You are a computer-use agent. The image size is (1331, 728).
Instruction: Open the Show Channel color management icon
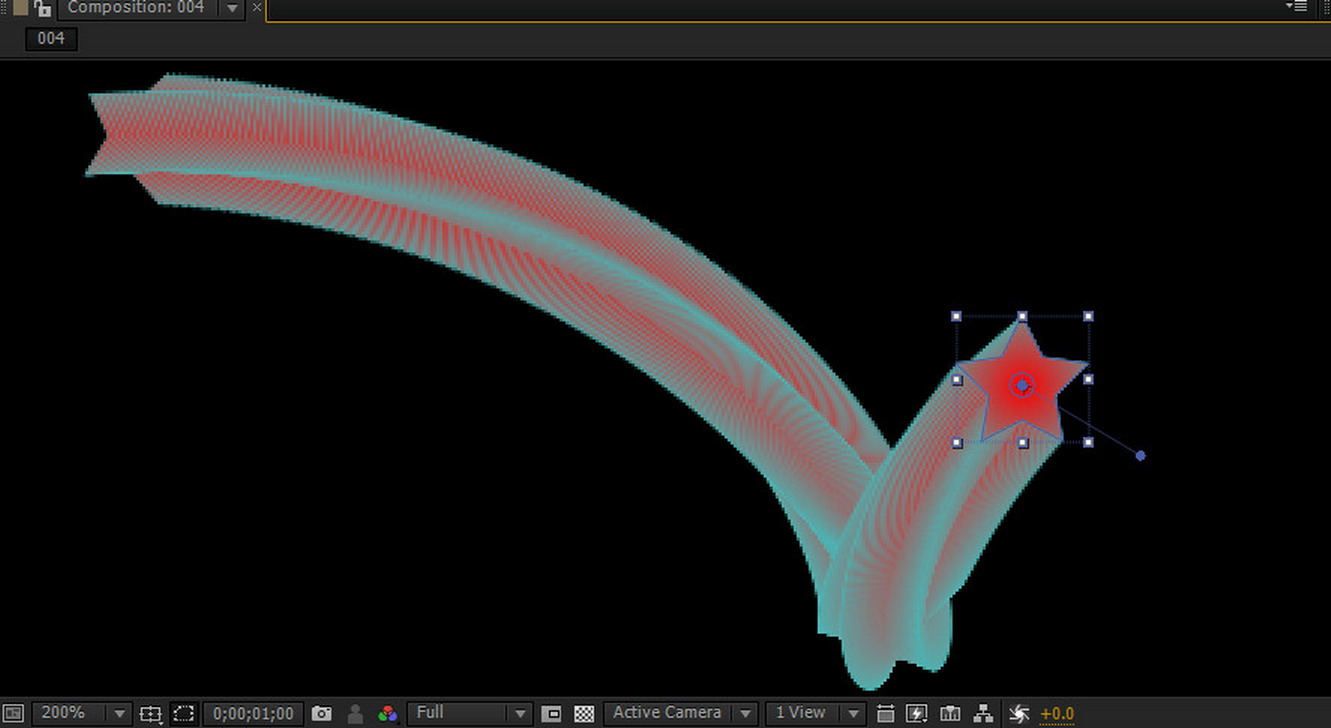coord(387,713)
